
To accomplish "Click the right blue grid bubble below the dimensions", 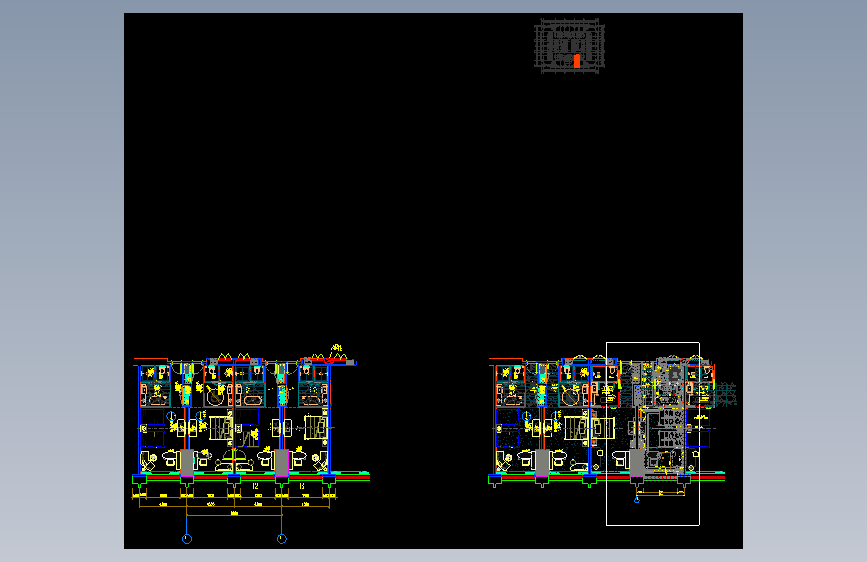I will (x=282, y=539).
